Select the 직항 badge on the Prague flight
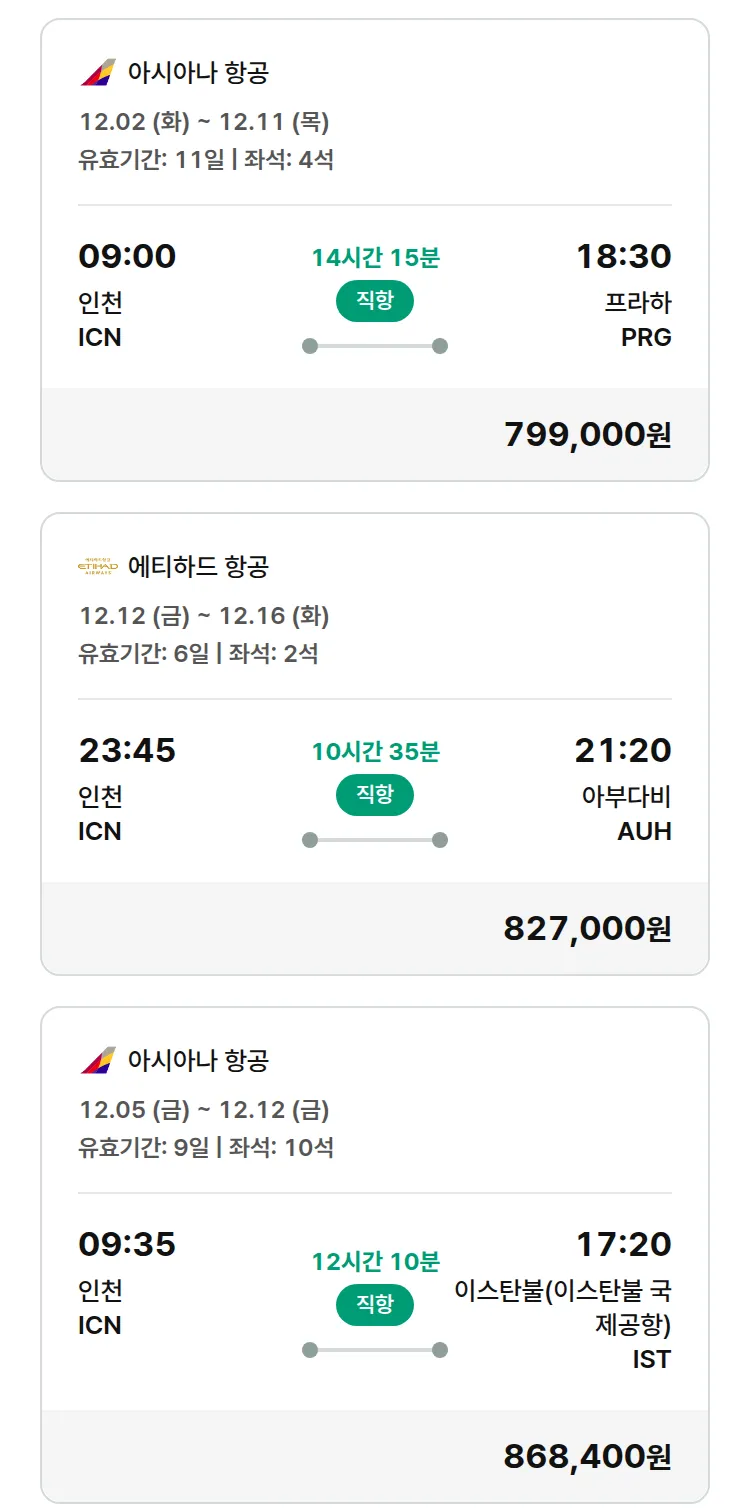Viewport: 750px width, 1510px height. [x=375, y=301]
